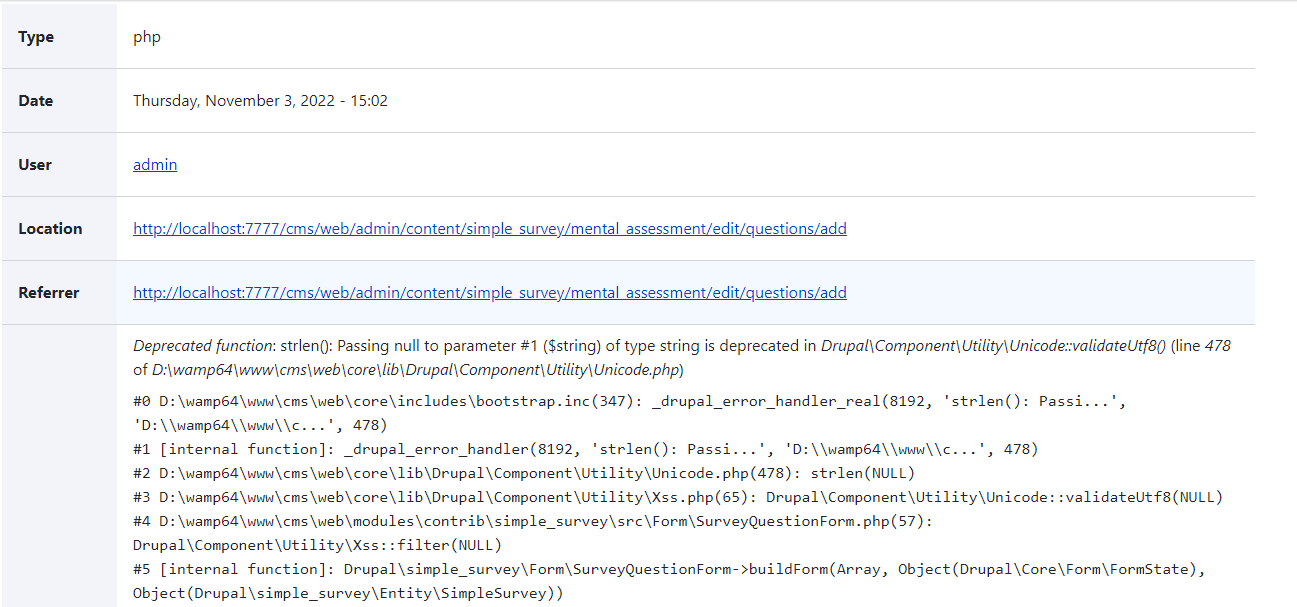Select the User label cell
The image size is (1297, 607).
(x=59, y=165)
